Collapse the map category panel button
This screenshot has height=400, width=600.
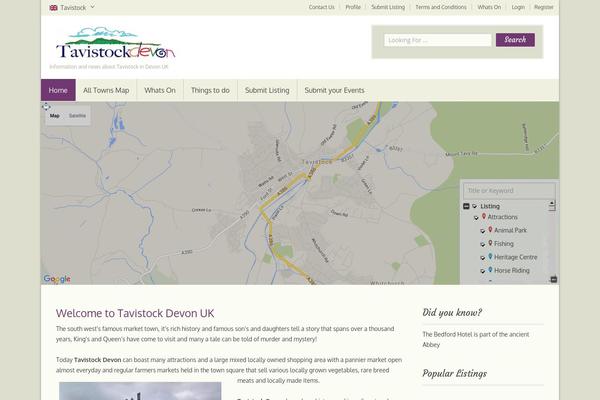click(x=553, y=279)
